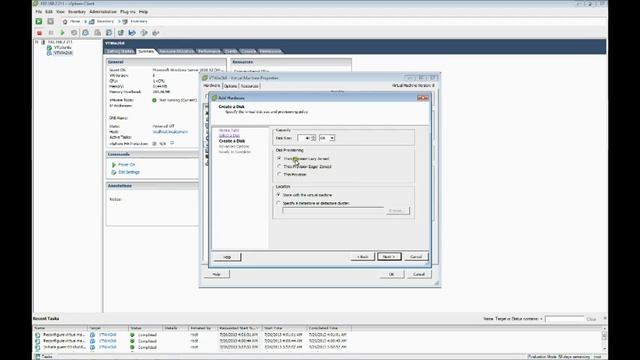Image resolution: width=640 pixels, height=360 pixels.
Task: Click the gray navigation back icon
Action: click(x=50, y=21)
